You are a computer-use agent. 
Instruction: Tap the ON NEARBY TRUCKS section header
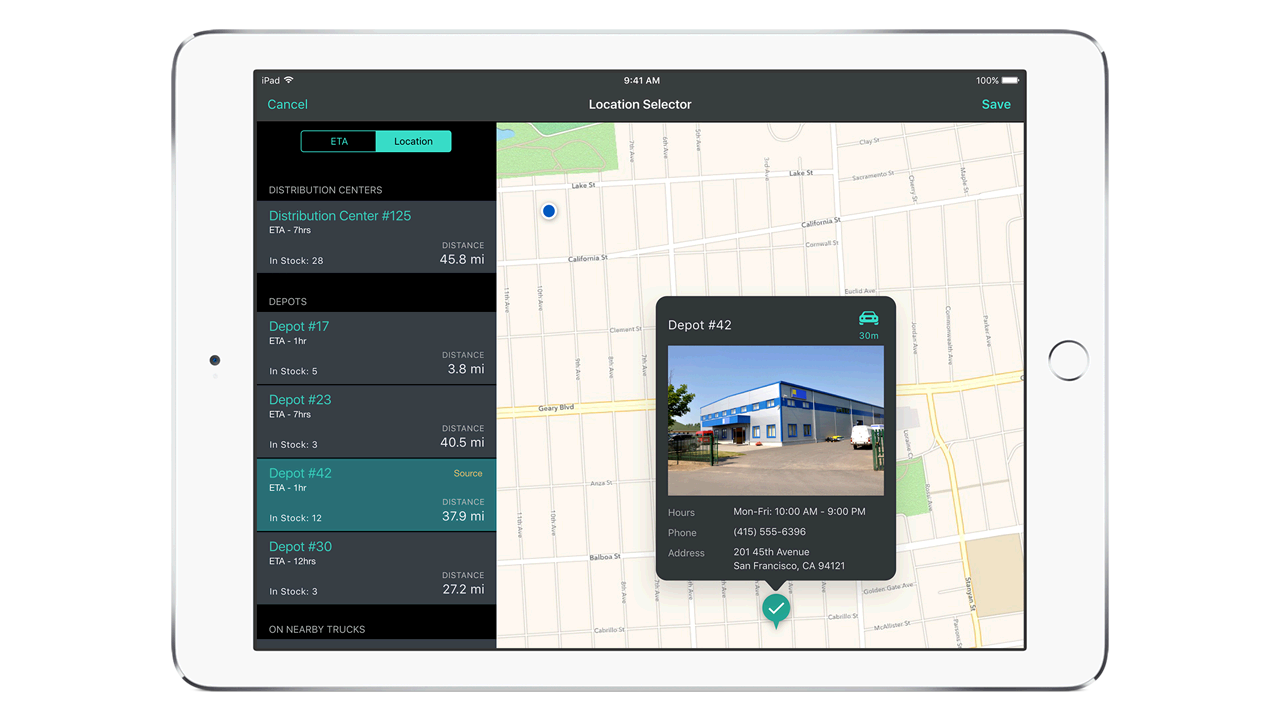coord(317,629)
